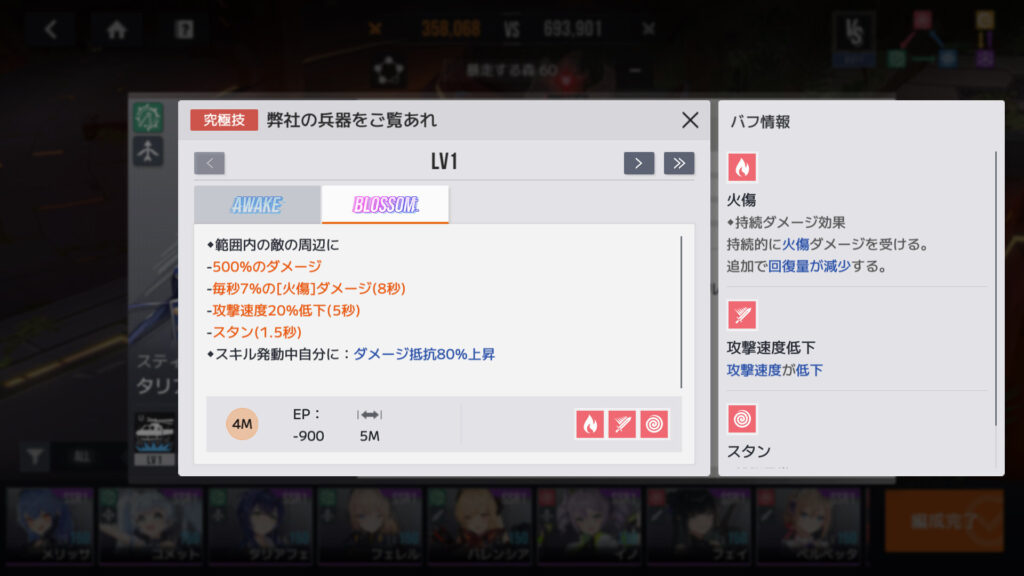
Task: Select the green gear icon on left sidebar
Action: (148, 118)
